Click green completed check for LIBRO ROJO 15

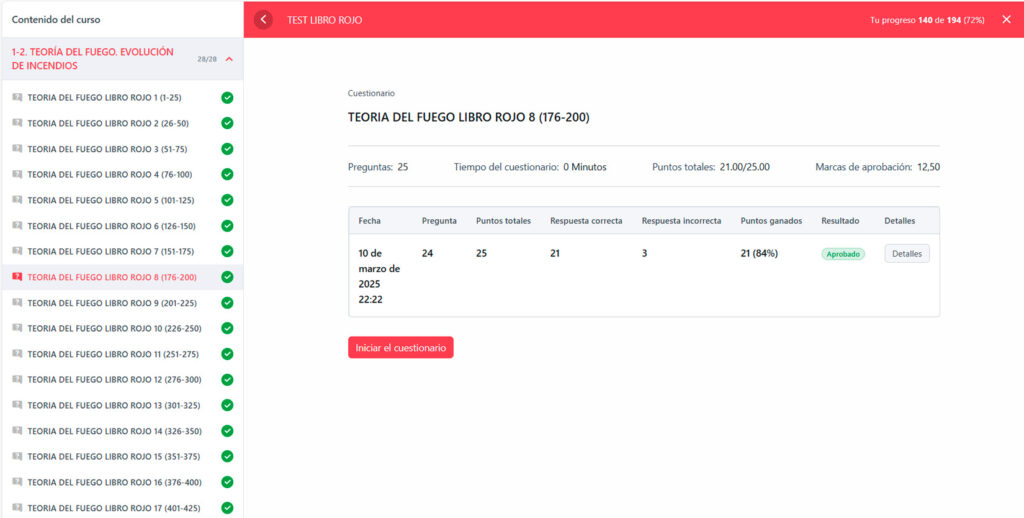227,457
